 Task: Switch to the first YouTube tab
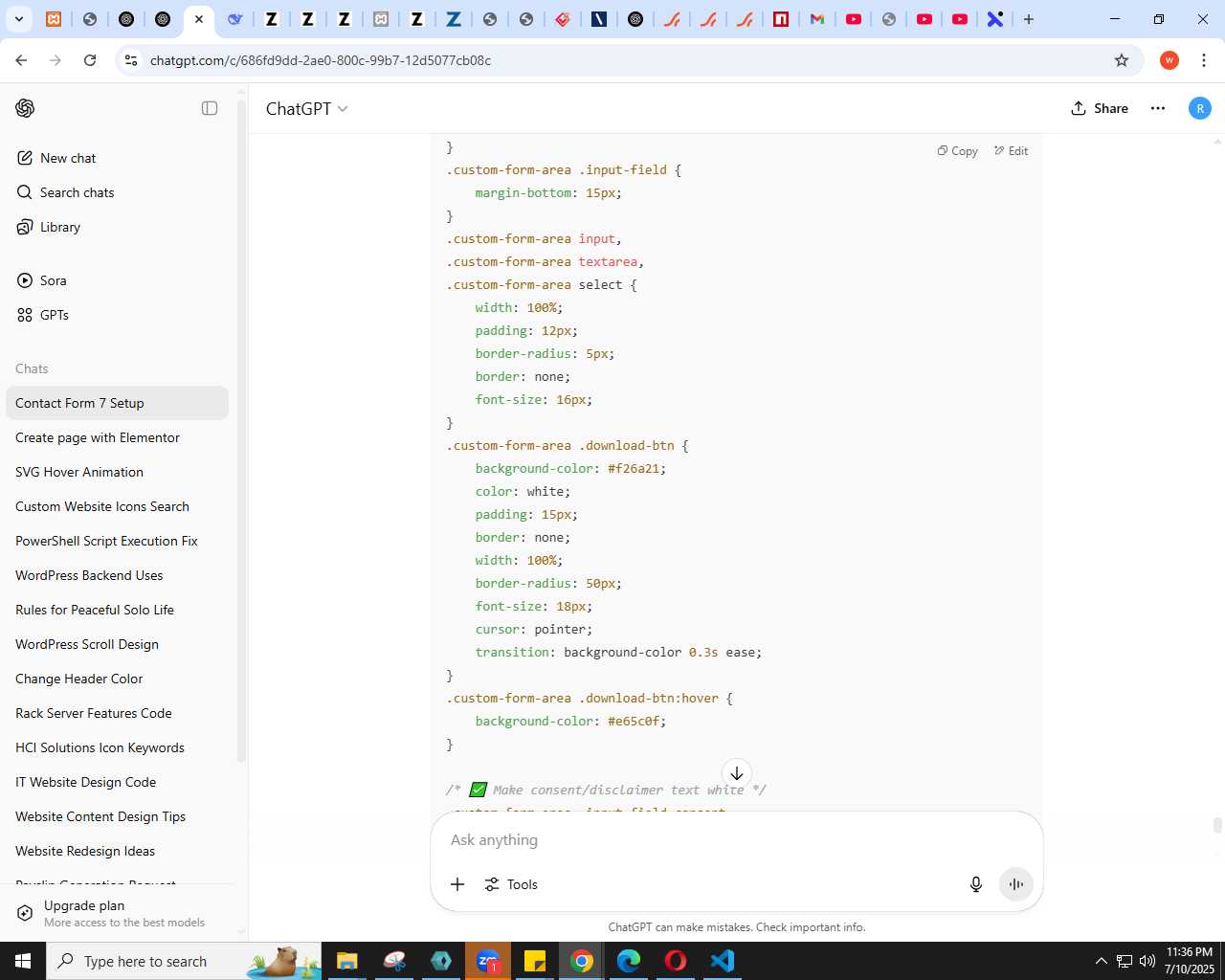854,19
